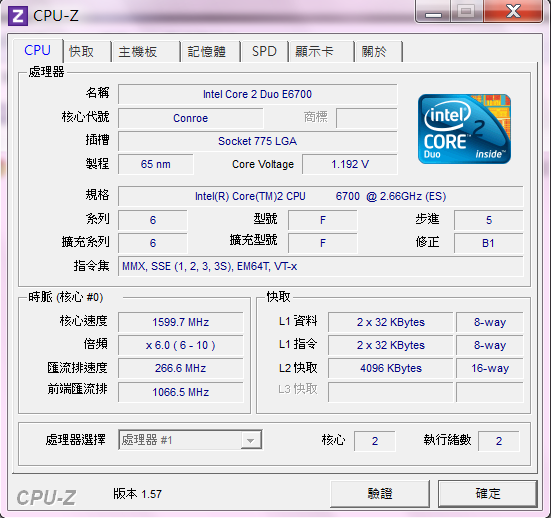551x518 pixels.
Task: Minimize the CPU-Z window
Action: point(433,12)
